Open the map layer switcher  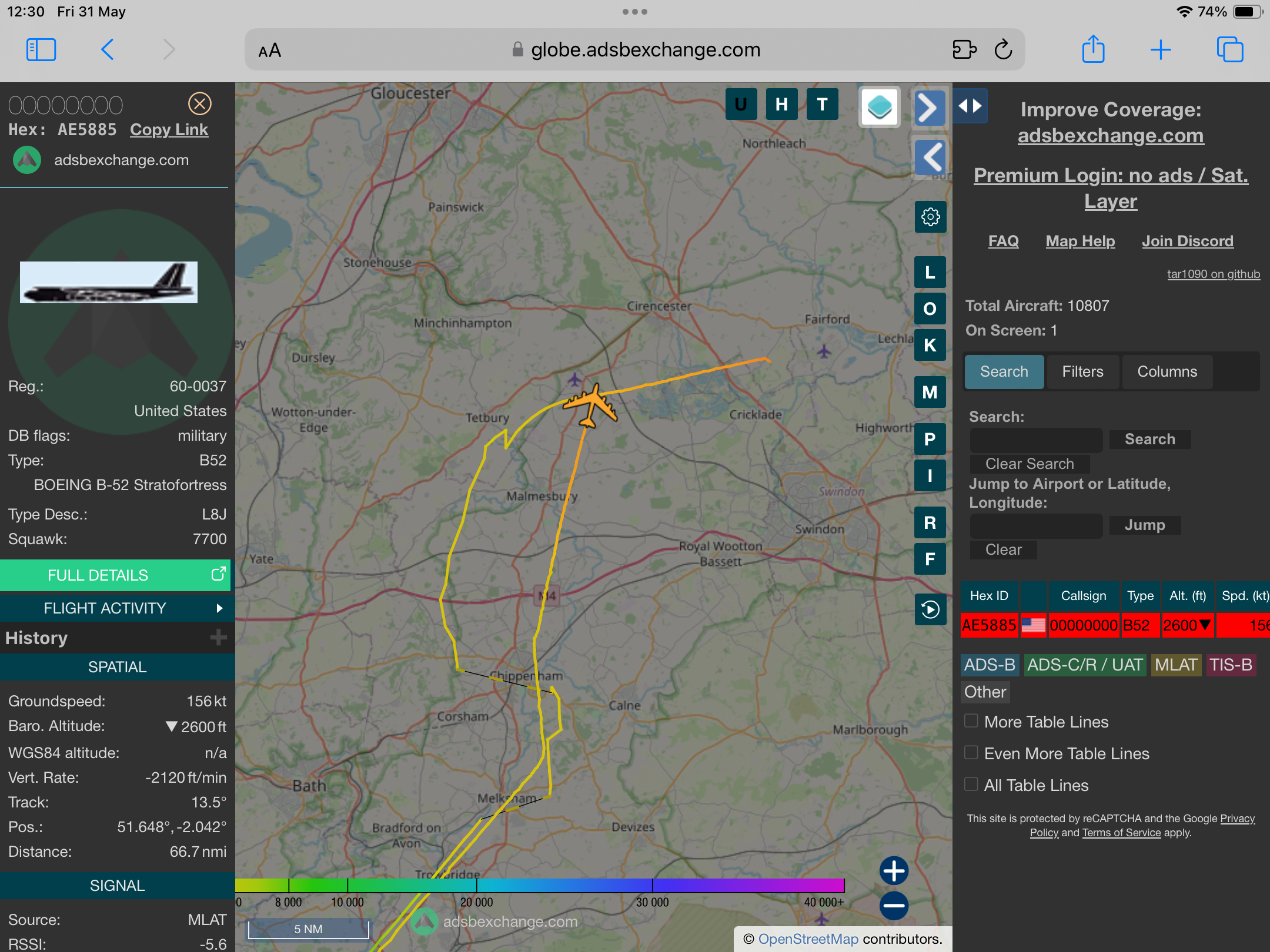[880, 108]
